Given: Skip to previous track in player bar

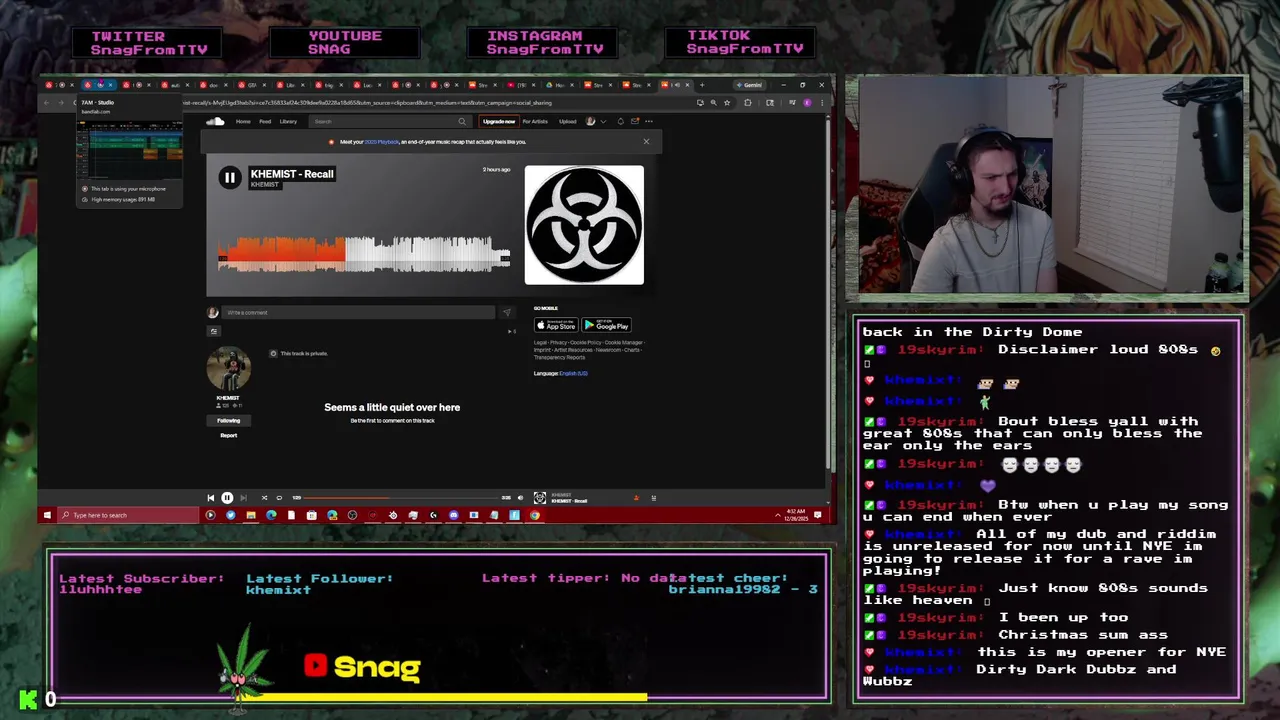Looking at the screenshot, I should tap(211, 498).
